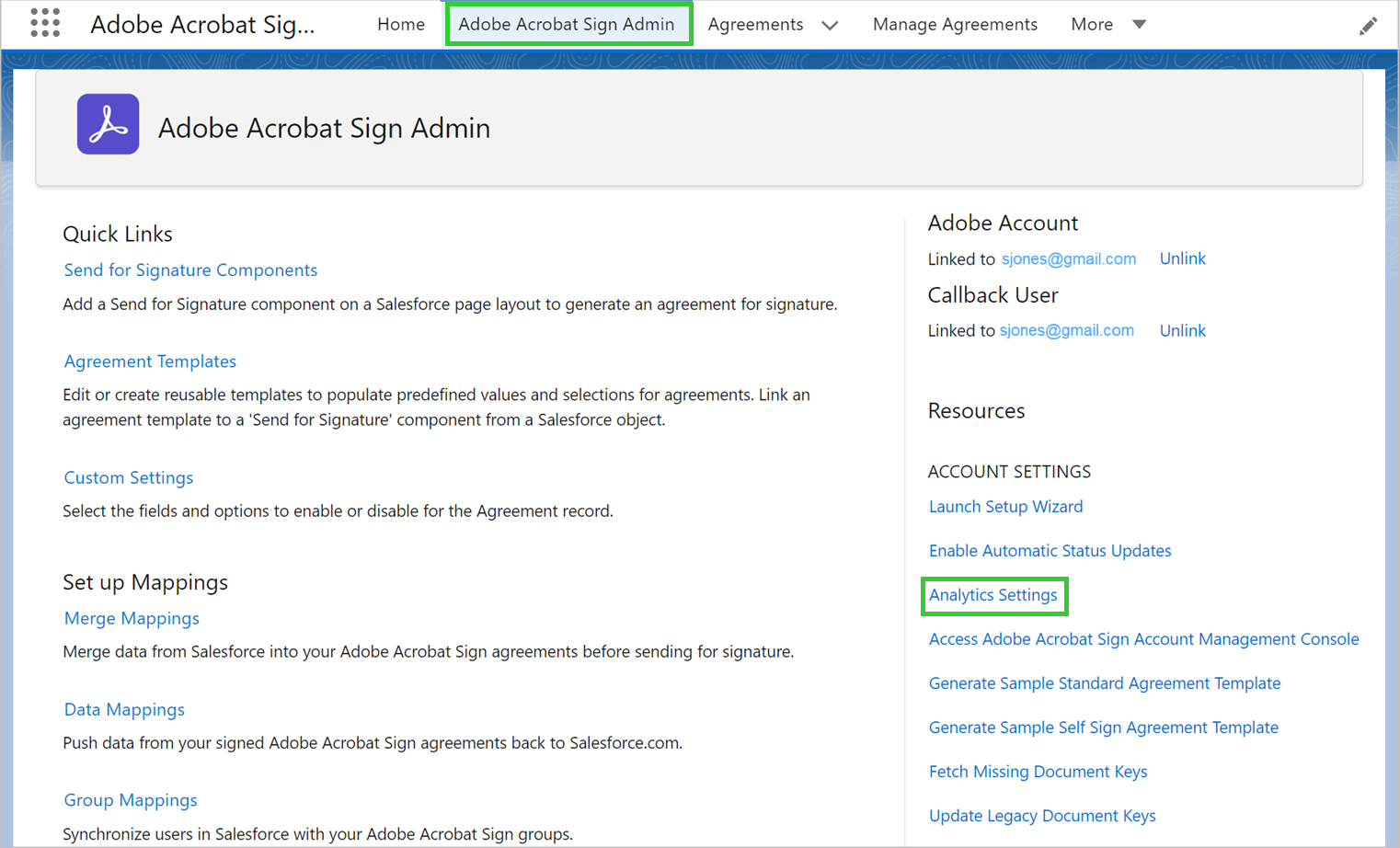Unlink the Adobe Account

(1182, 258)
